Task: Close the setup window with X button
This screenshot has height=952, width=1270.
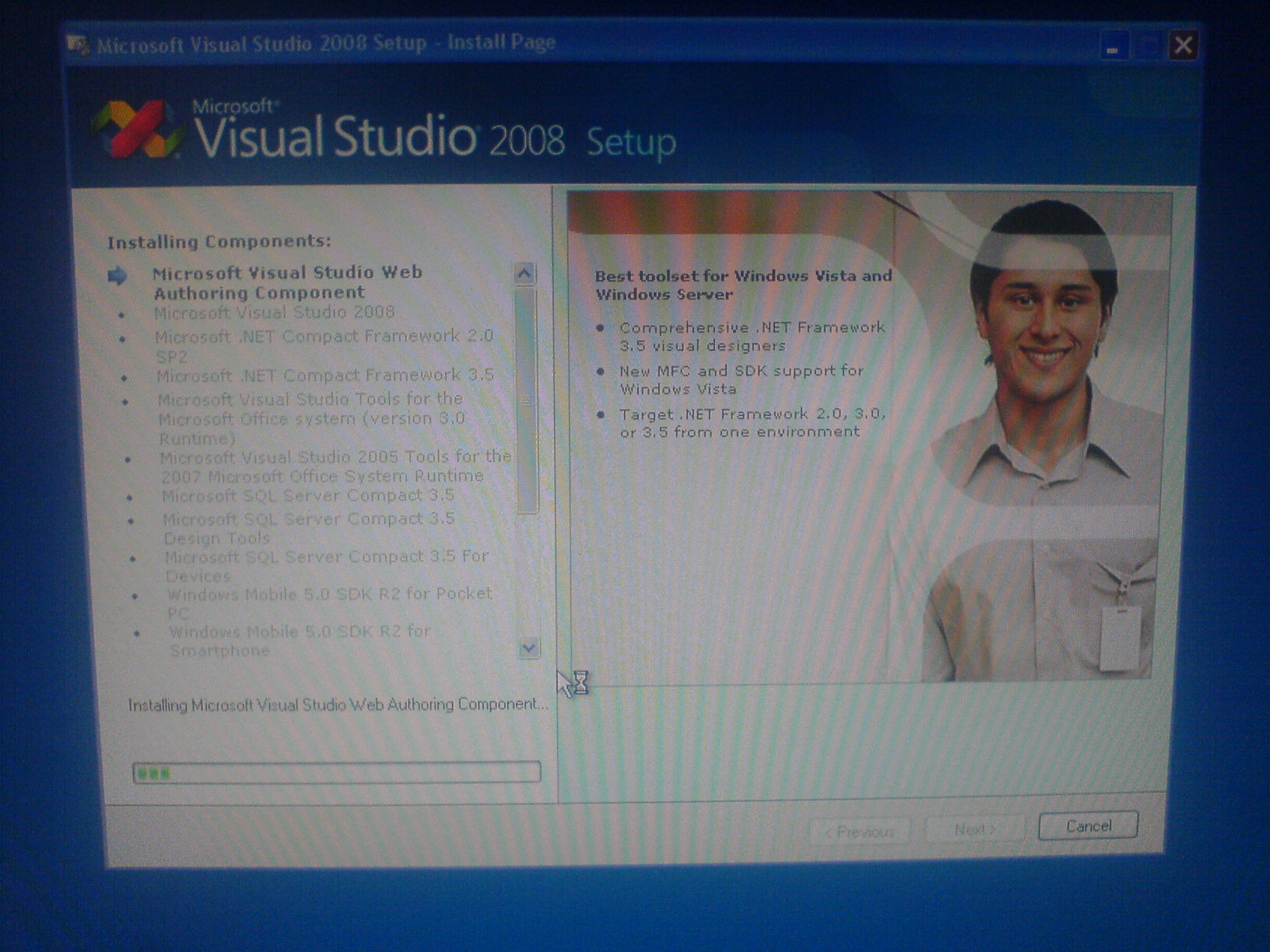Action: click(1183, 46)
